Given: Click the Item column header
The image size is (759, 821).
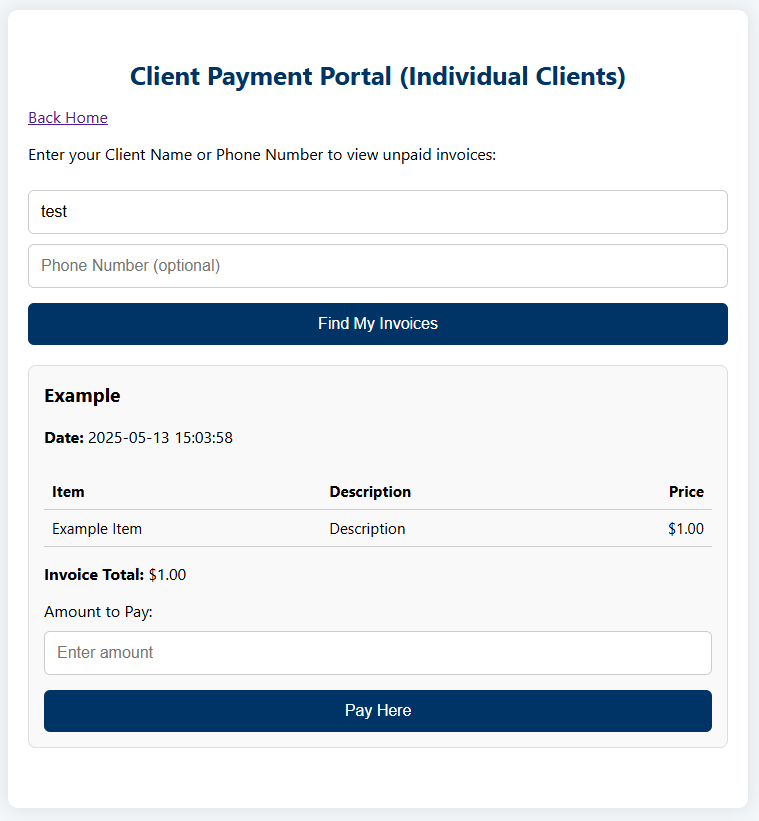Looking at the screenshot, I should point(67,491).
